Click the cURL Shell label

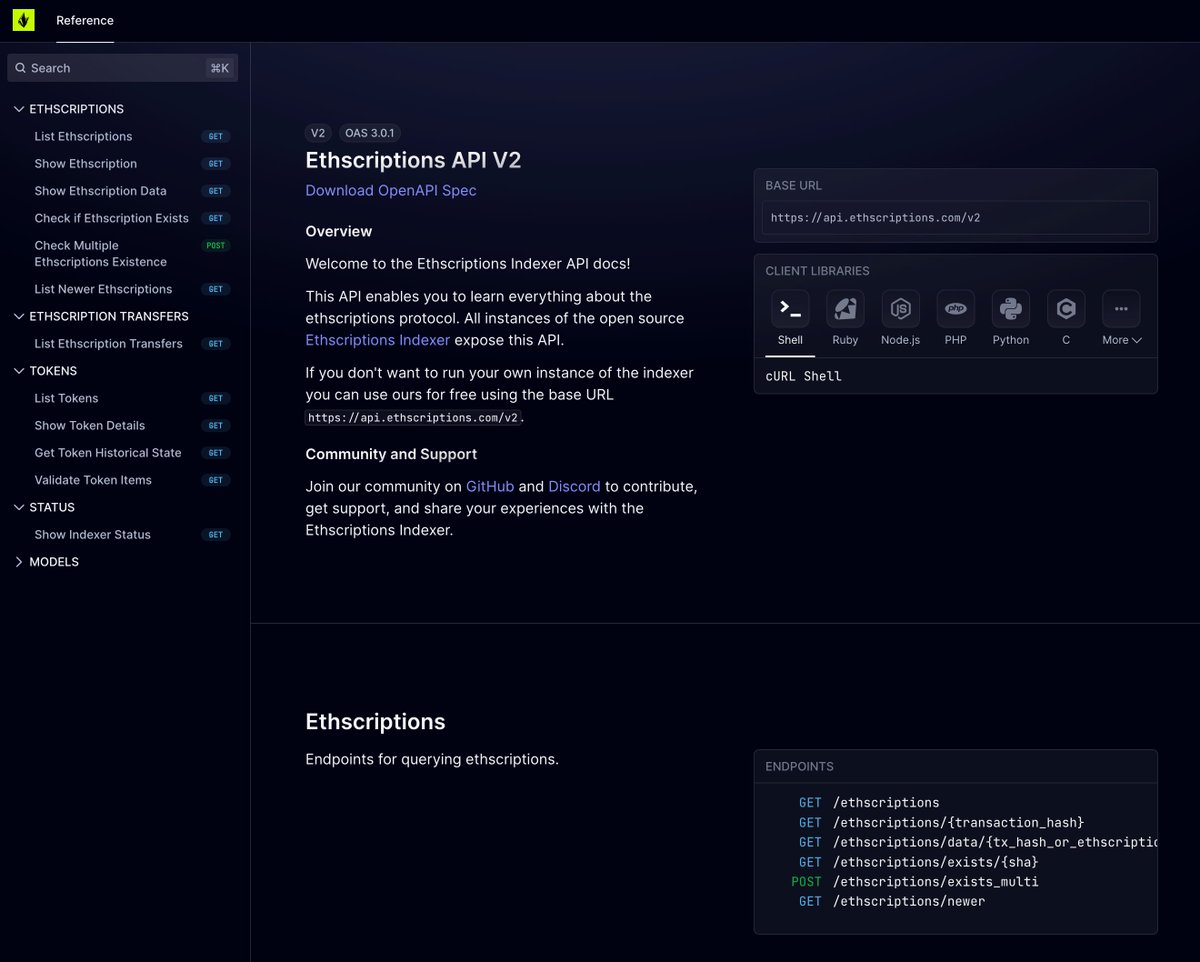point(804,376)
